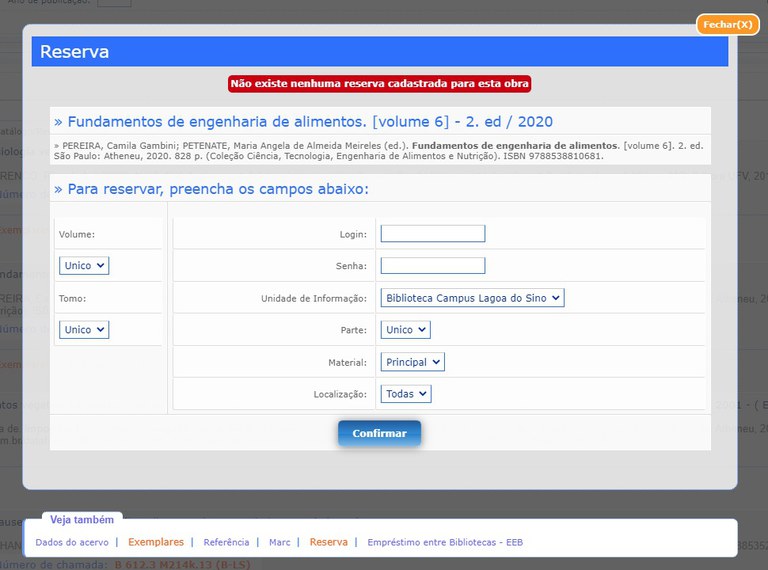Click the bibliographic citation with ISBN 9788538810681

click(x=378, y=151)
